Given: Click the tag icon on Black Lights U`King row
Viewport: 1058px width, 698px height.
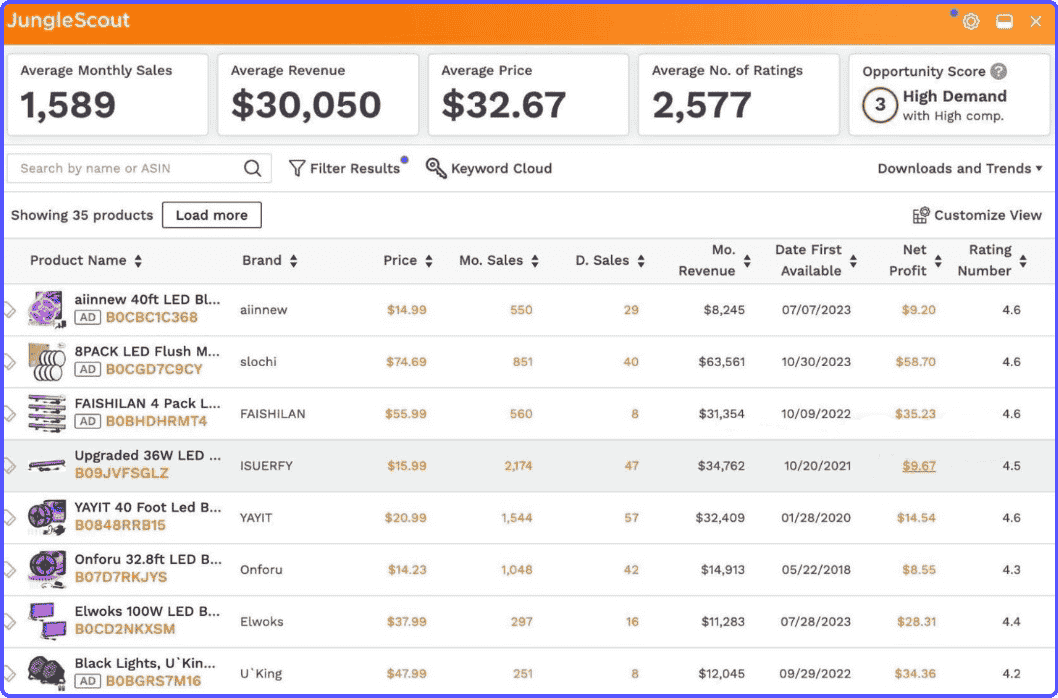Looking at the screenshot, I should pos(9,673).
